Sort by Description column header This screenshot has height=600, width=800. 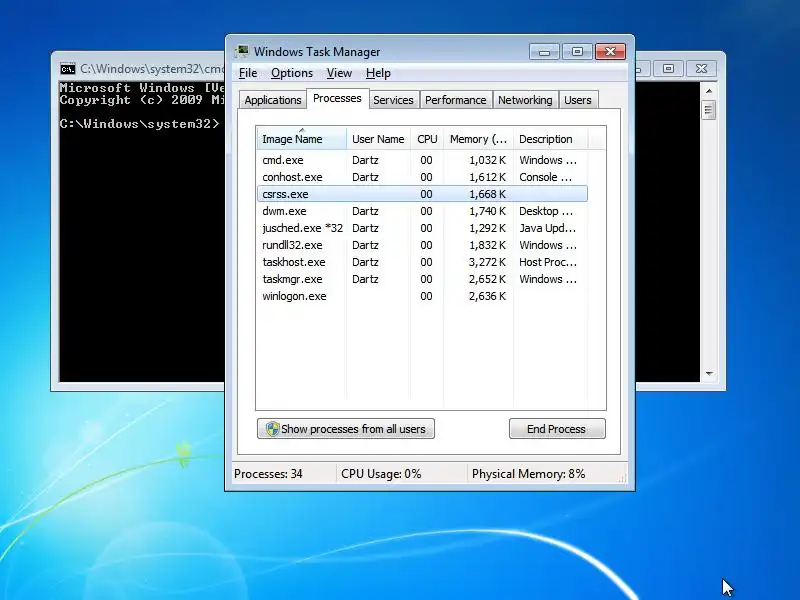click(x=550, y=139)
